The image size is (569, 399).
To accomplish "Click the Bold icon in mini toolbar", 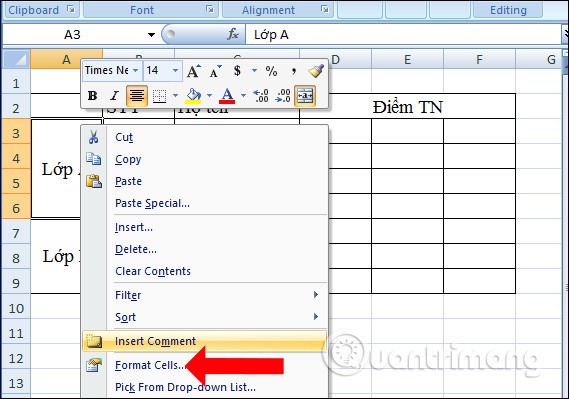I will click(x=93, y=96).
